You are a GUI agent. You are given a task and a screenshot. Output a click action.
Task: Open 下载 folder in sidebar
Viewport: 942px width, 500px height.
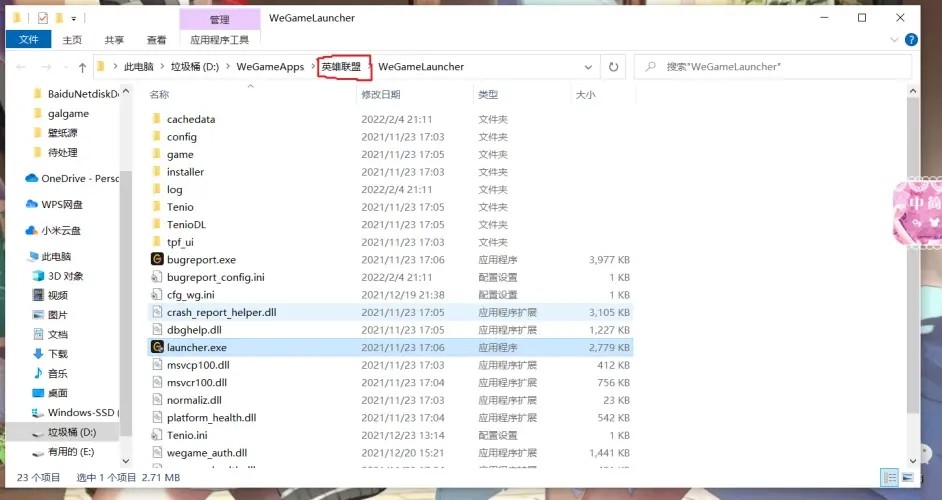50,353
